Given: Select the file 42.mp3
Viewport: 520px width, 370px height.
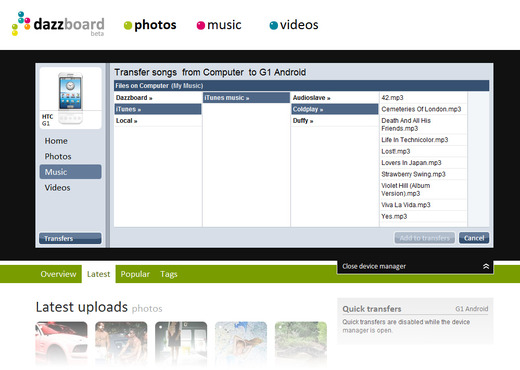Looking at the screenshot, I should [423, 98].
